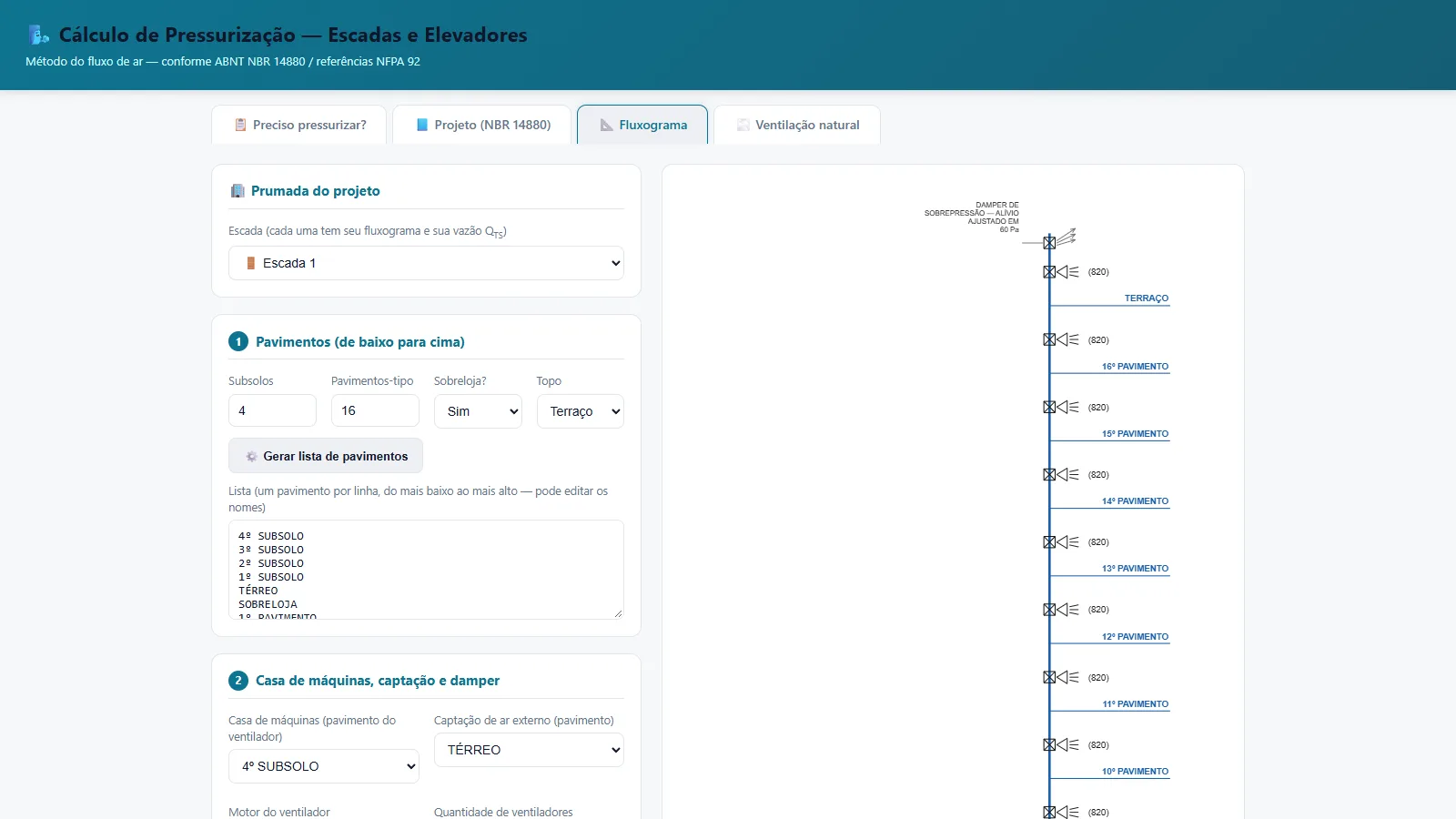Click the TERRAÇO label in the diagram
The width and height of the screenshot is (1456, 819).
click(x=1147, y=298)
